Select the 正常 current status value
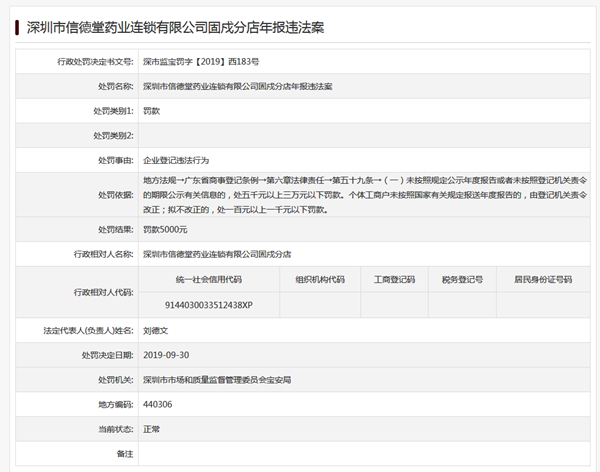Viewport: 600px width, 472px height. pyautogui.click(x=153, y=429)
